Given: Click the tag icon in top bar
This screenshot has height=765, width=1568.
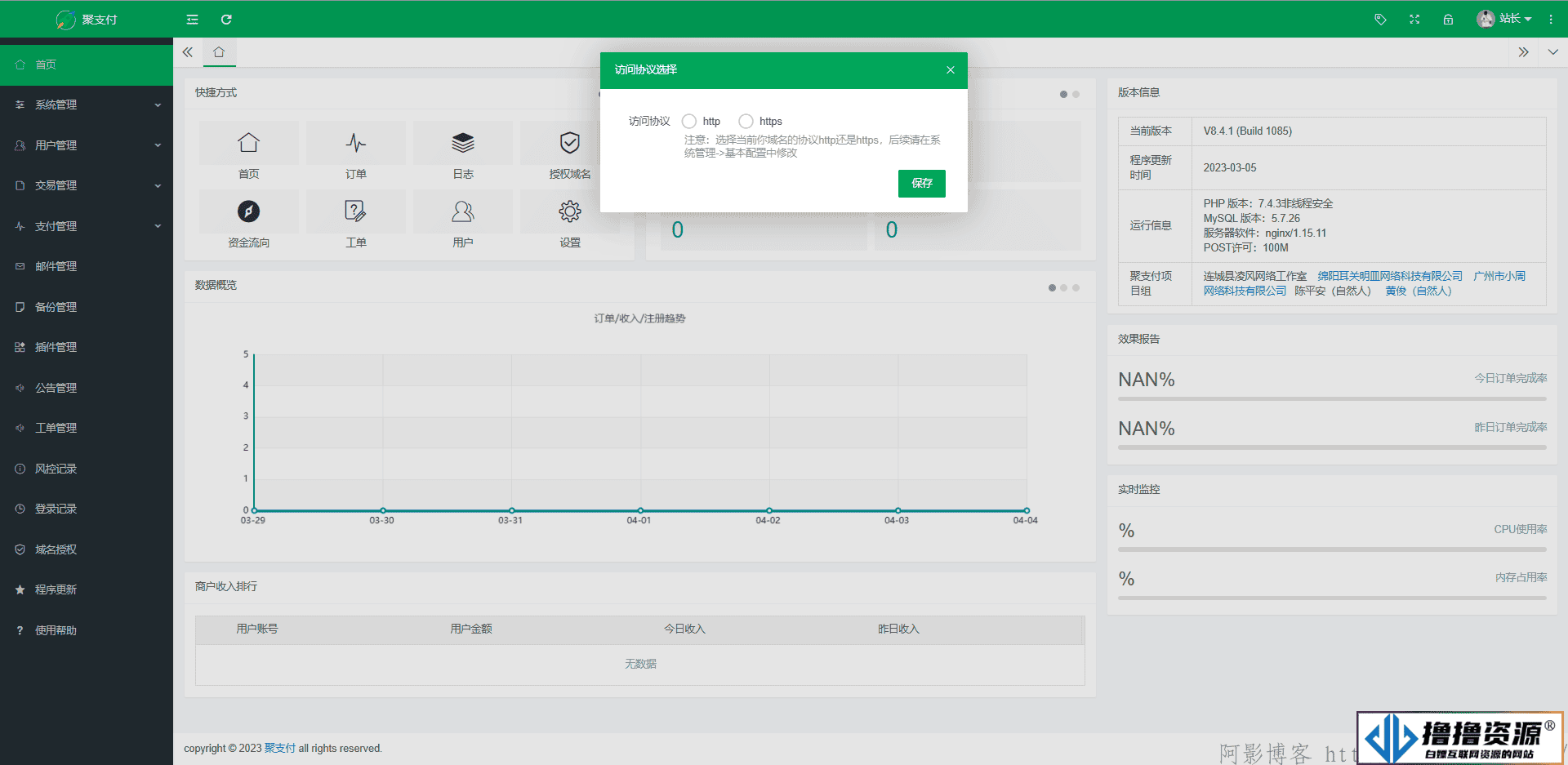Looking at the screenshot, I should 1380,20.
